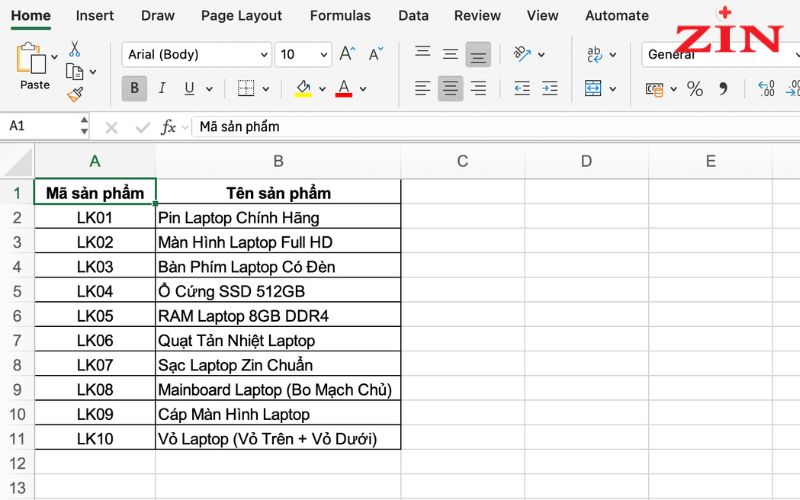Toggle italic formatting
Image resolution: width=800 pixels, height=500 pixels.
[162, 88]
